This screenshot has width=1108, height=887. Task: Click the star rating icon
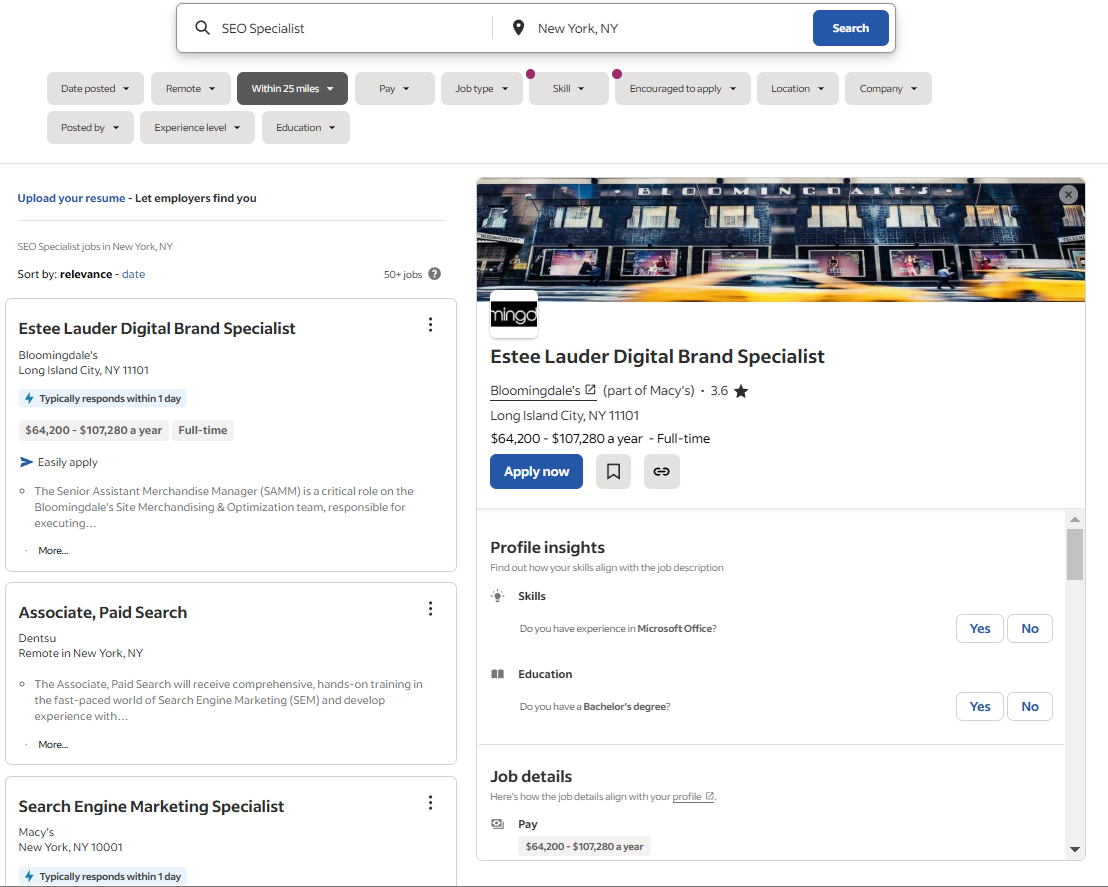[x=741, y=391]
